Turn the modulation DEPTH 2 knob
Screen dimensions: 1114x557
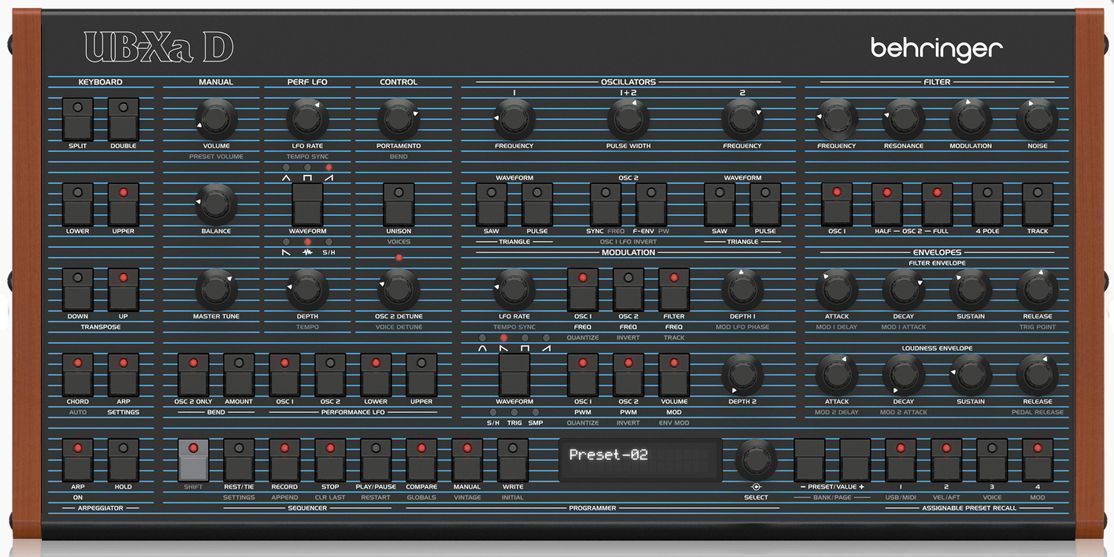742,374
